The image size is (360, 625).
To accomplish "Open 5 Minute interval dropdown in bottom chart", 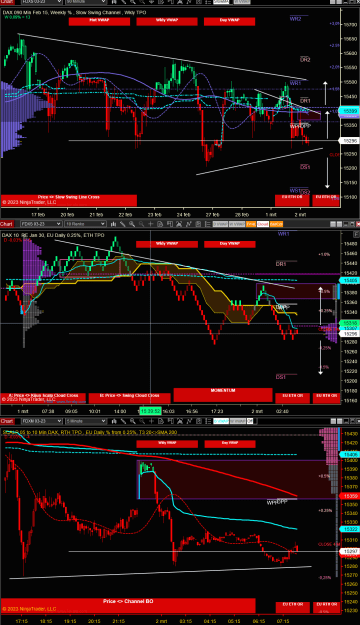I will tap(86, 421).
